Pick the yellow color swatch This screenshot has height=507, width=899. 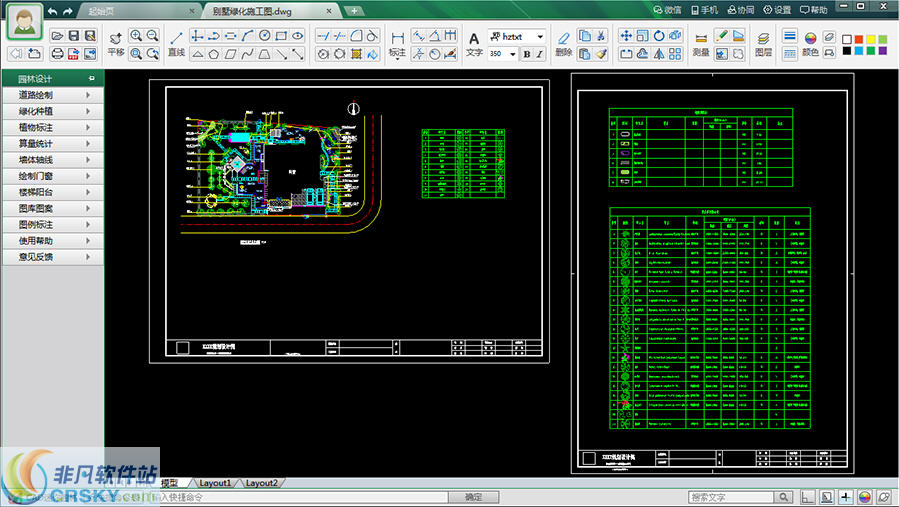[870, 40]
